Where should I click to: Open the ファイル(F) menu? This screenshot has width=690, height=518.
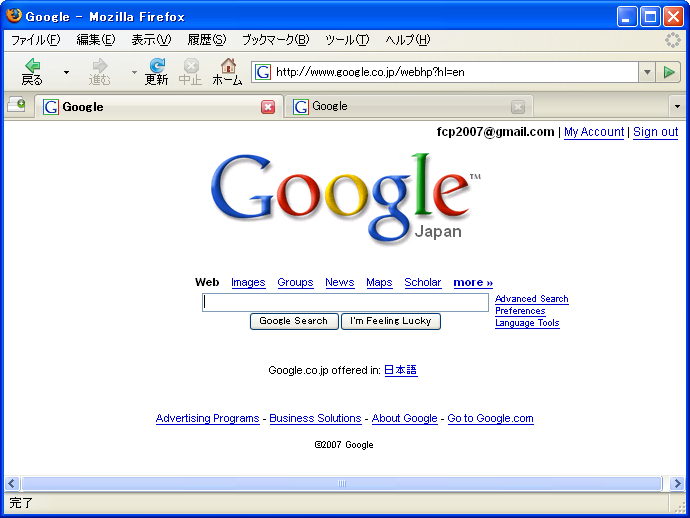pyautogui.click(x=36, y=40)
